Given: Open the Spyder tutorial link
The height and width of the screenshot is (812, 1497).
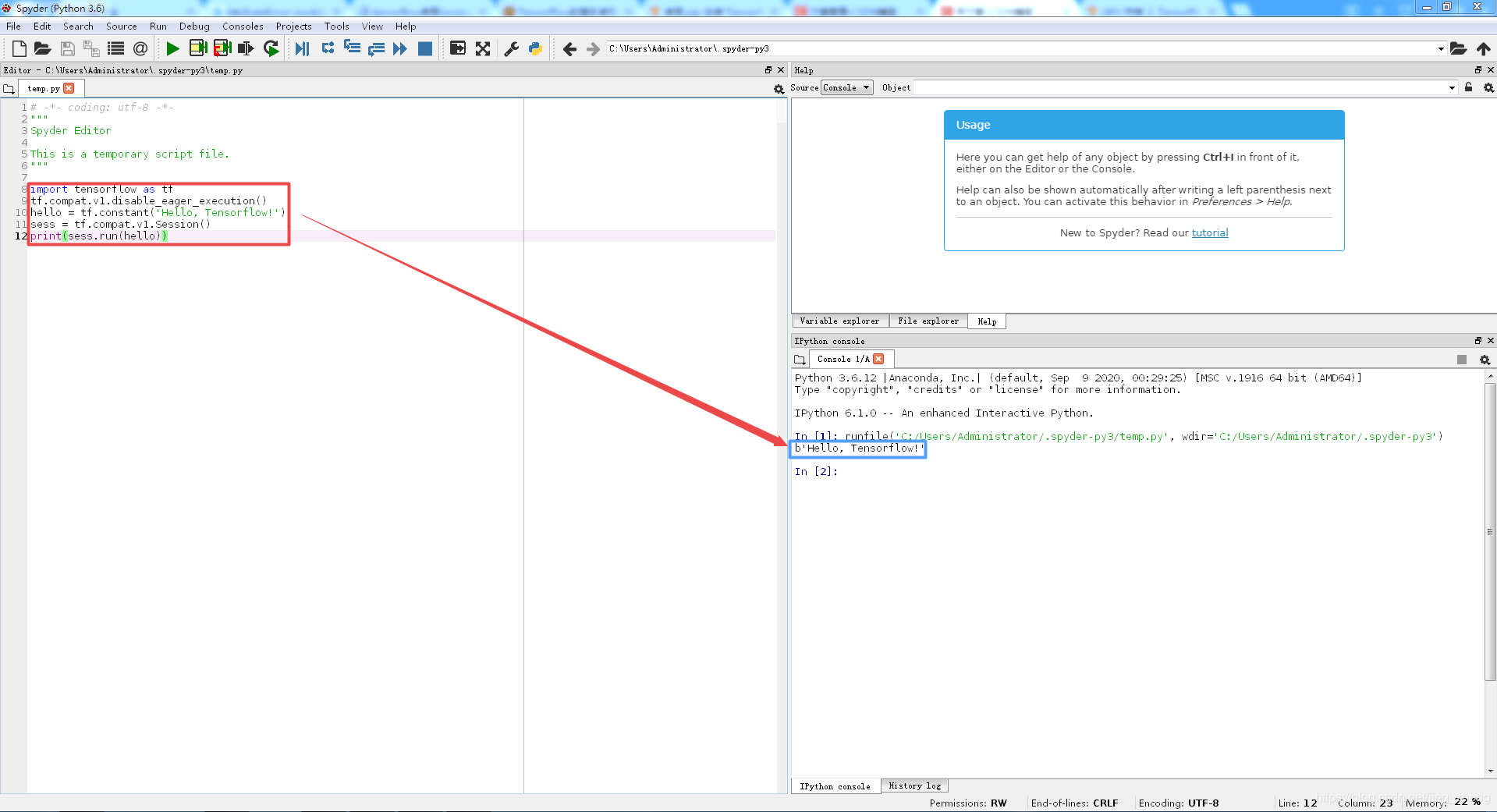Looking at the screenshot, I should point(1209,232).
